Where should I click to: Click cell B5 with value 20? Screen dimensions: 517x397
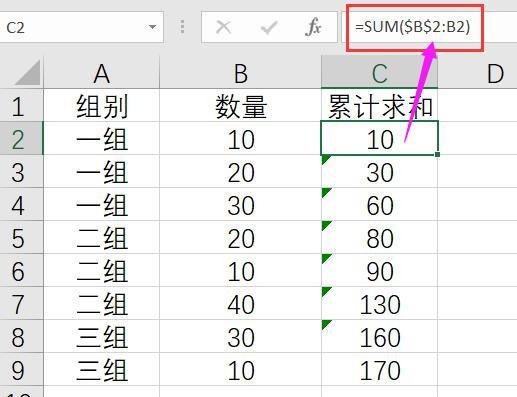[x=240, y=237]
